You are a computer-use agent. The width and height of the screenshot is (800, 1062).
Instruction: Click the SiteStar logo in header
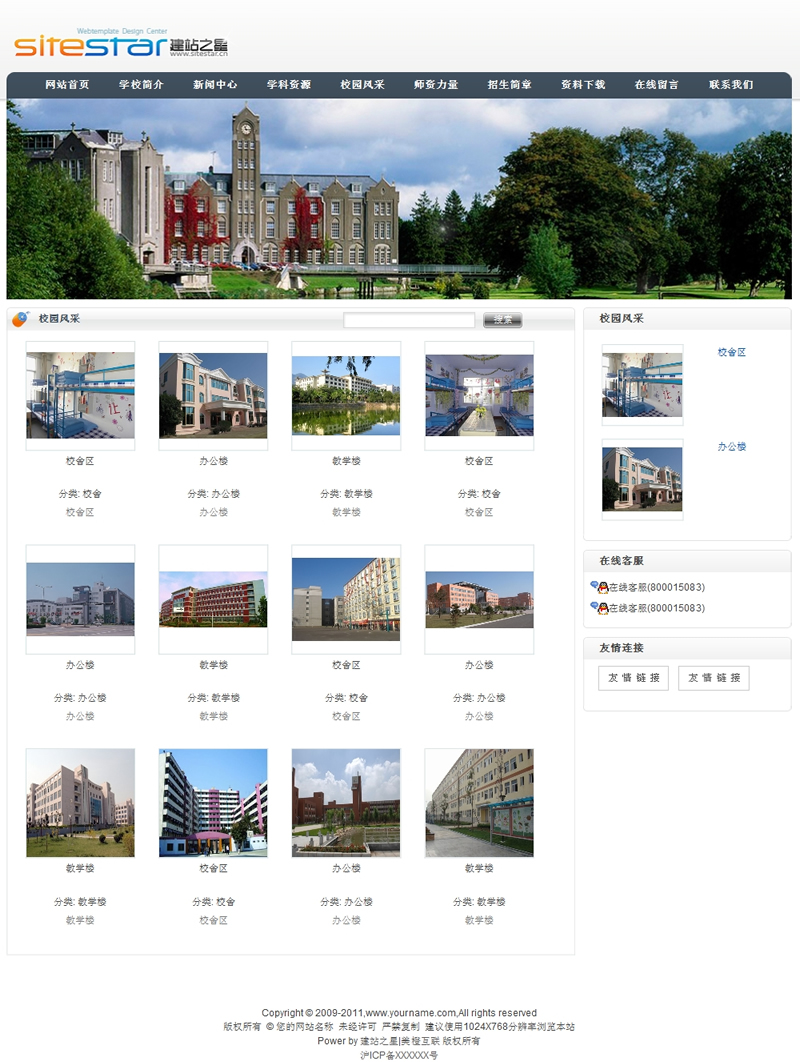coord(120,45)
